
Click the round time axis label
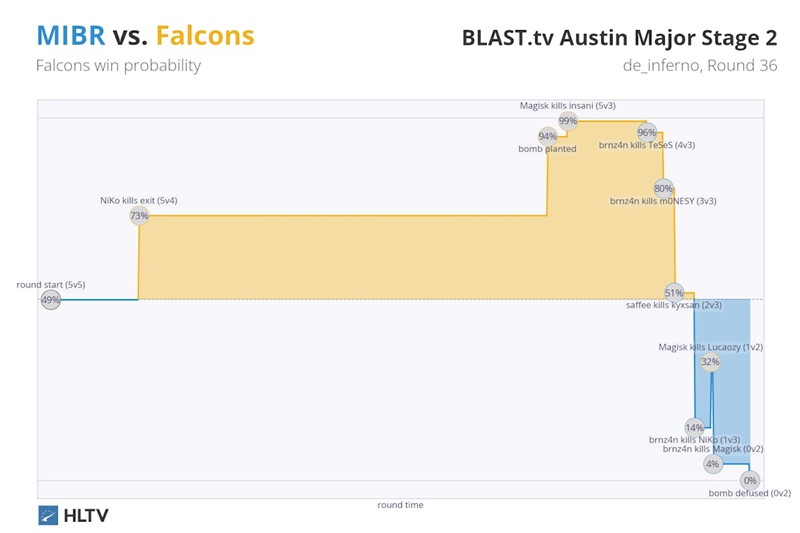(x=400, y=505)
